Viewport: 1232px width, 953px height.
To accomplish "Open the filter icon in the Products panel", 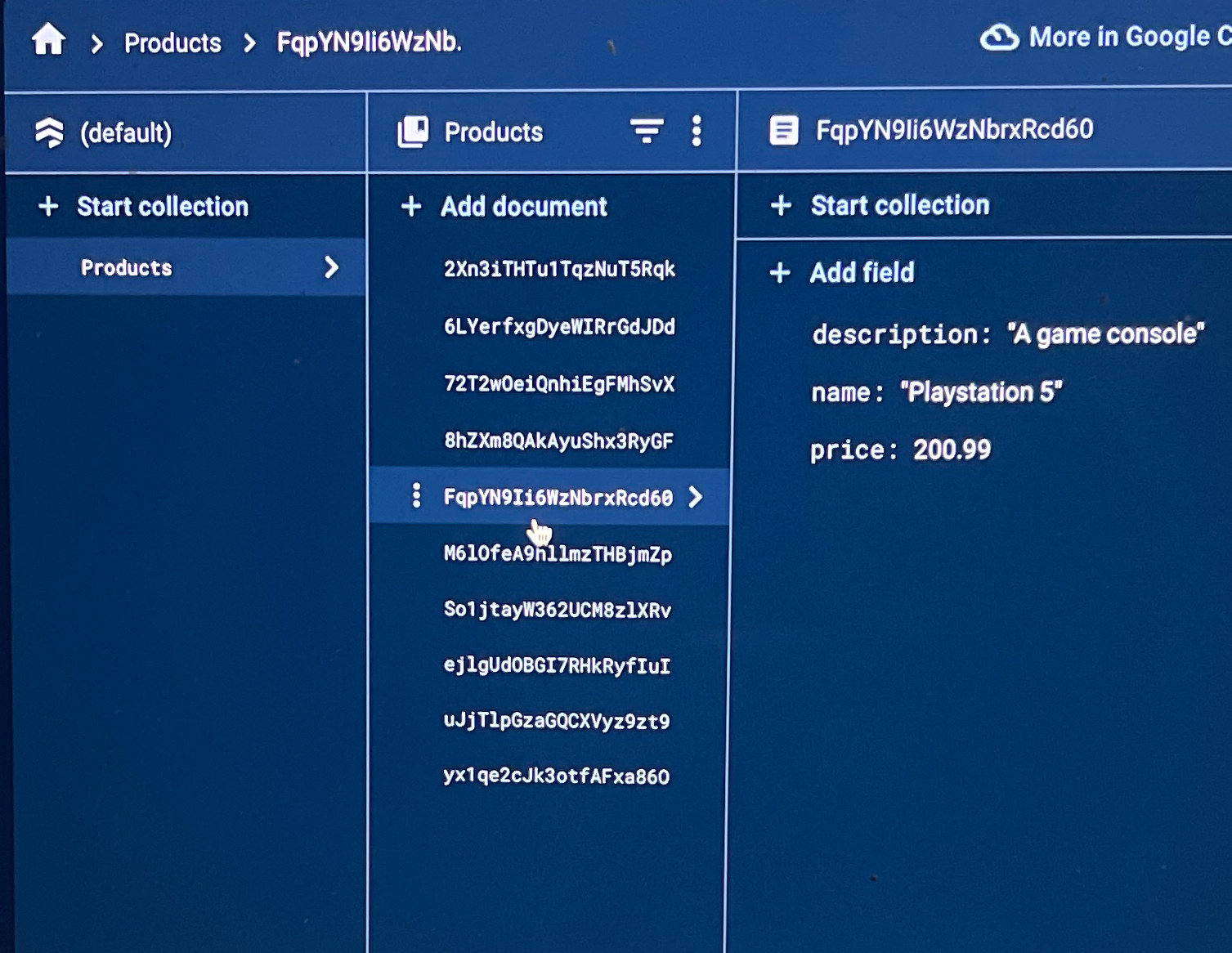I will (647, 131).
